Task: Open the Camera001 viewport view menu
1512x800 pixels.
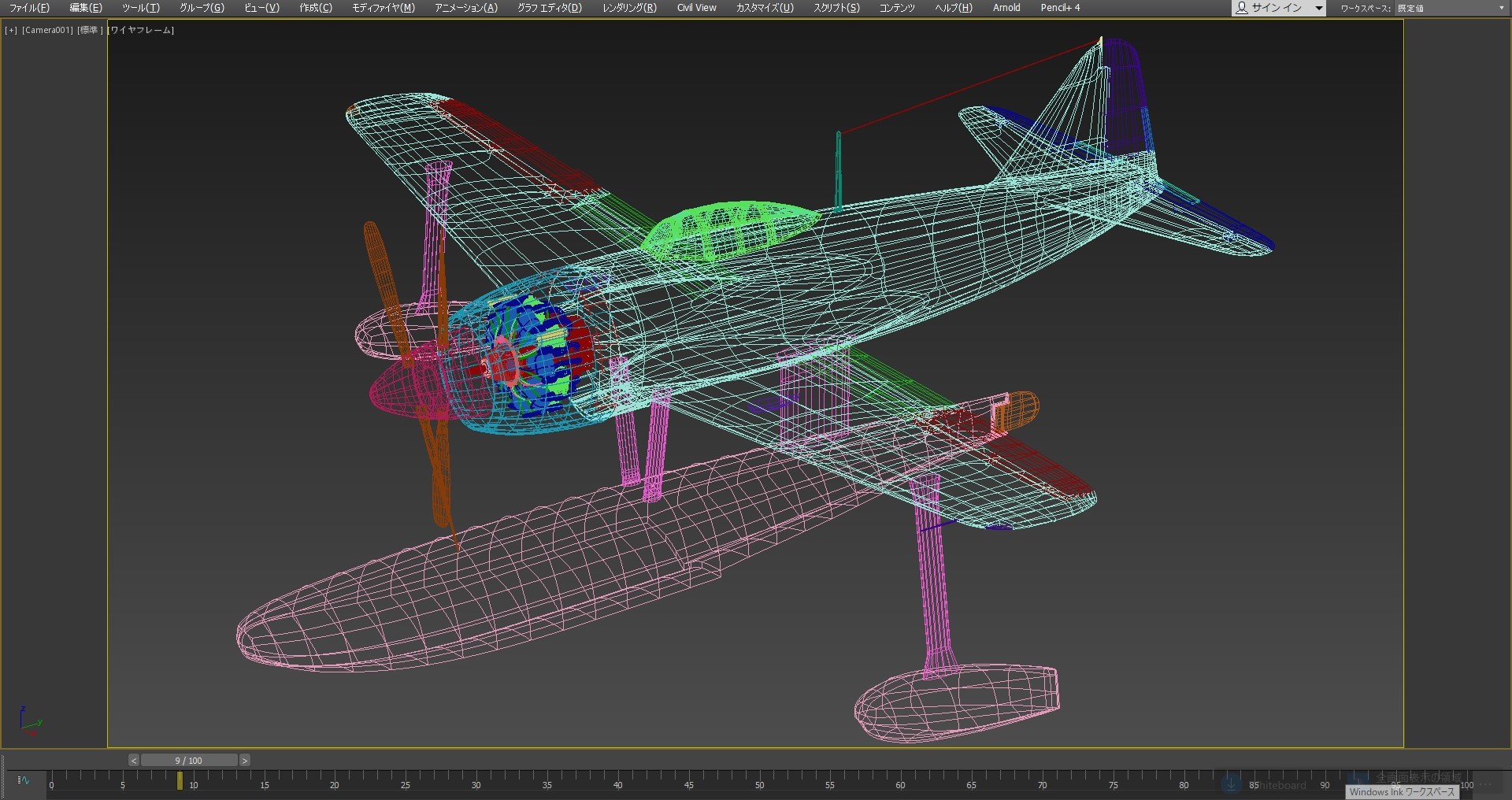Action: pyautogui.click(x=47, y=30)
